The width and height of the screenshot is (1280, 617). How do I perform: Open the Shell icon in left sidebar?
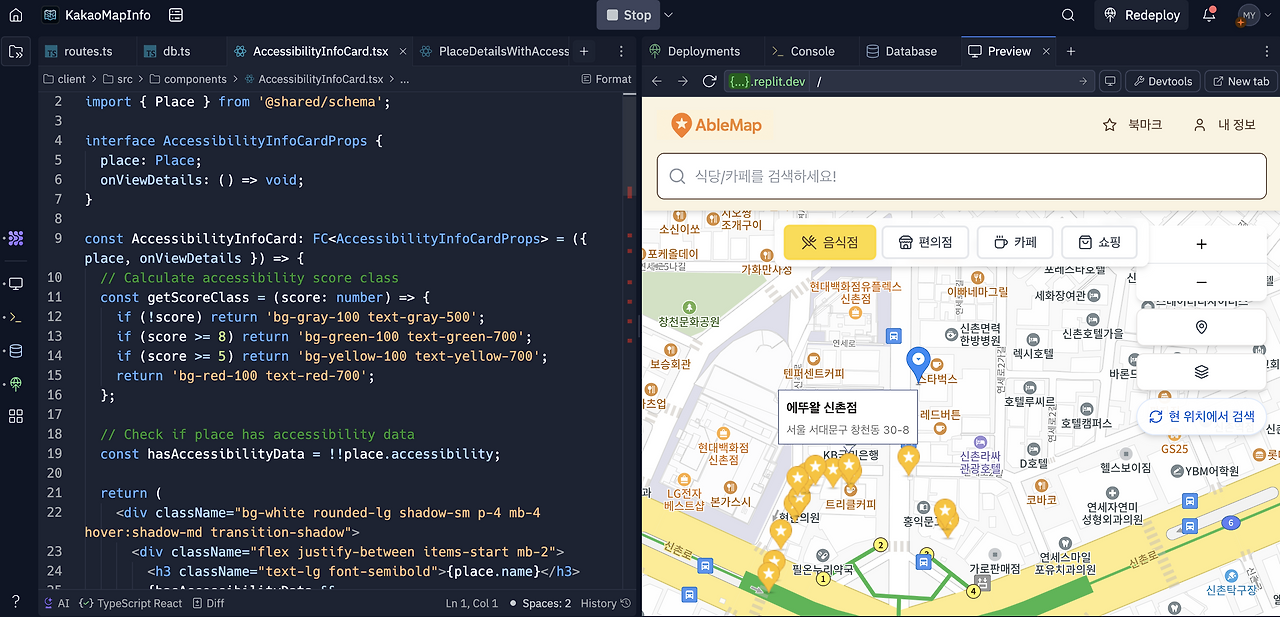tap(15, 317)
